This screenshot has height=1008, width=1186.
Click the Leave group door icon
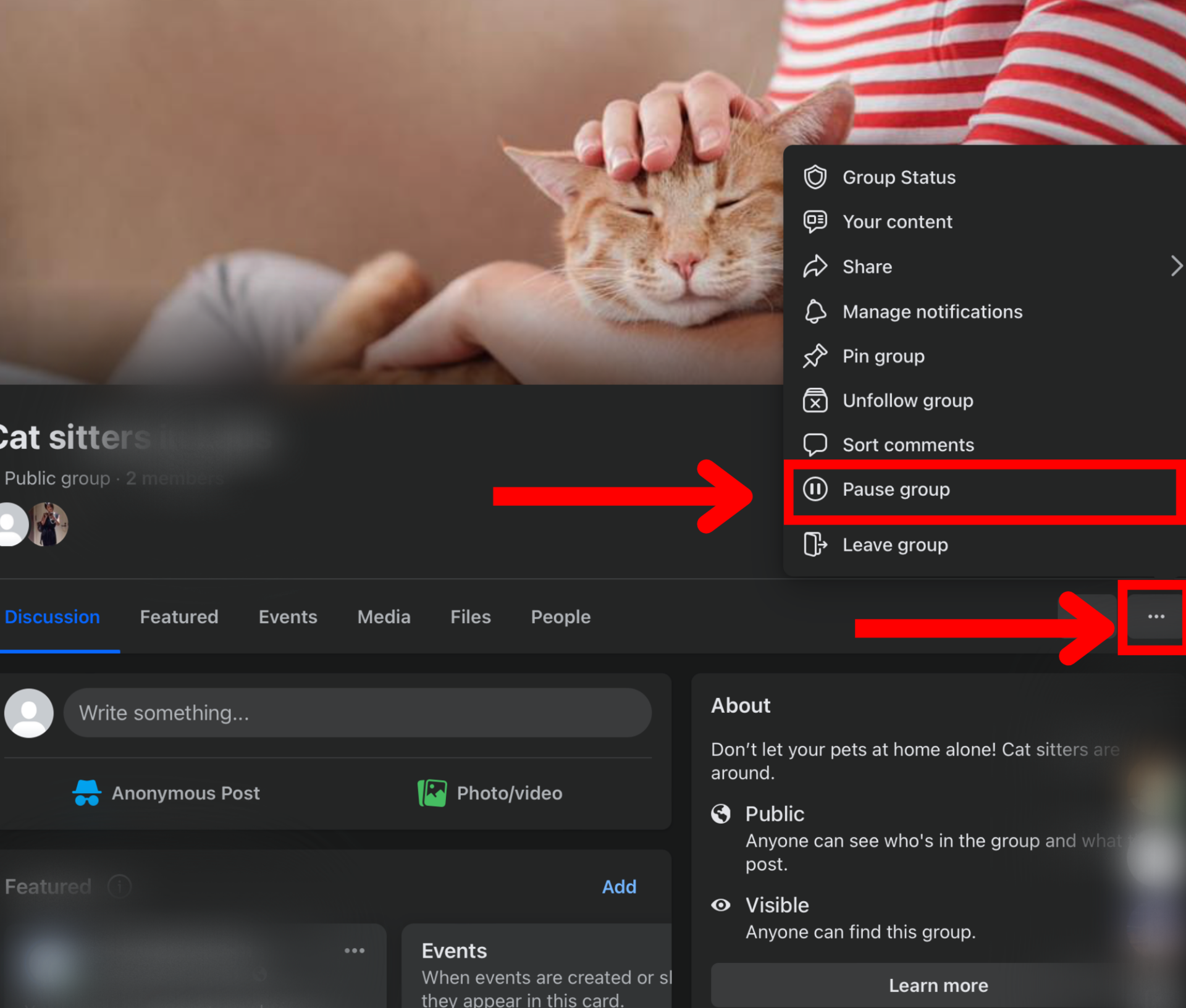click(815, 545)
